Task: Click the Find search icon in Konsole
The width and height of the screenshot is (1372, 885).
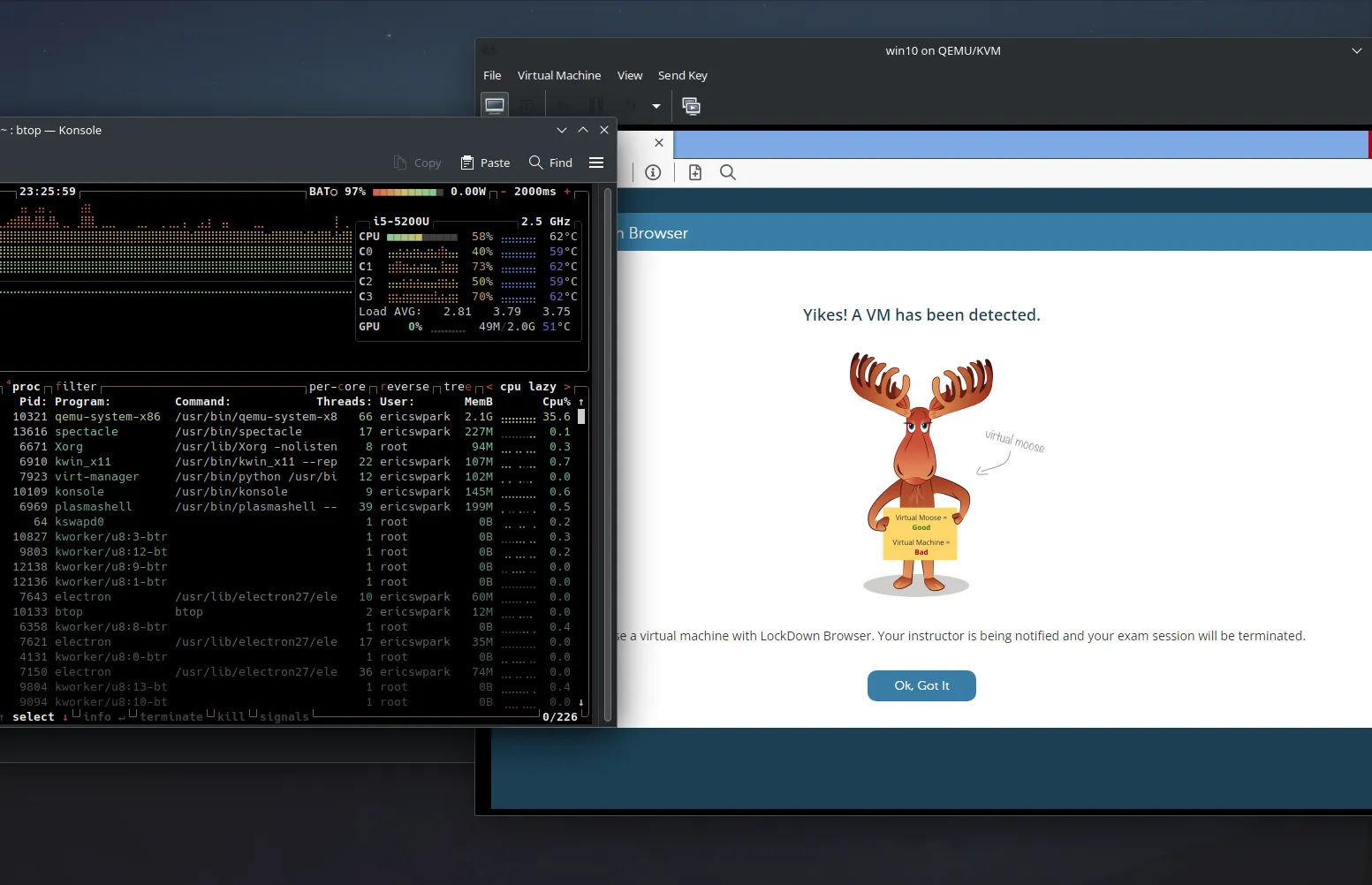Action: [x=536, y=163]
